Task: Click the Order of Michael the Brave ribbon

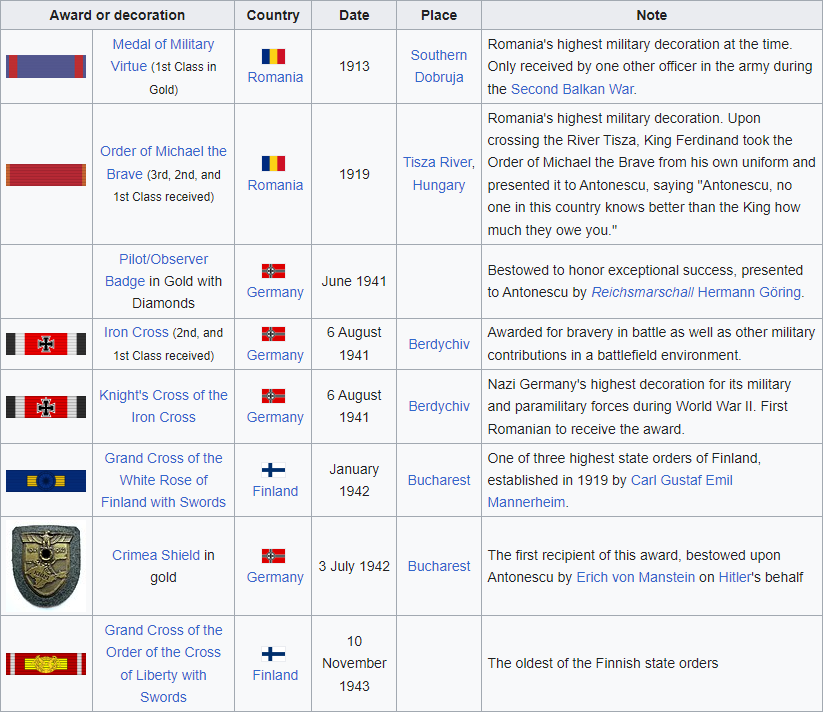Action: tap(46, 175)
